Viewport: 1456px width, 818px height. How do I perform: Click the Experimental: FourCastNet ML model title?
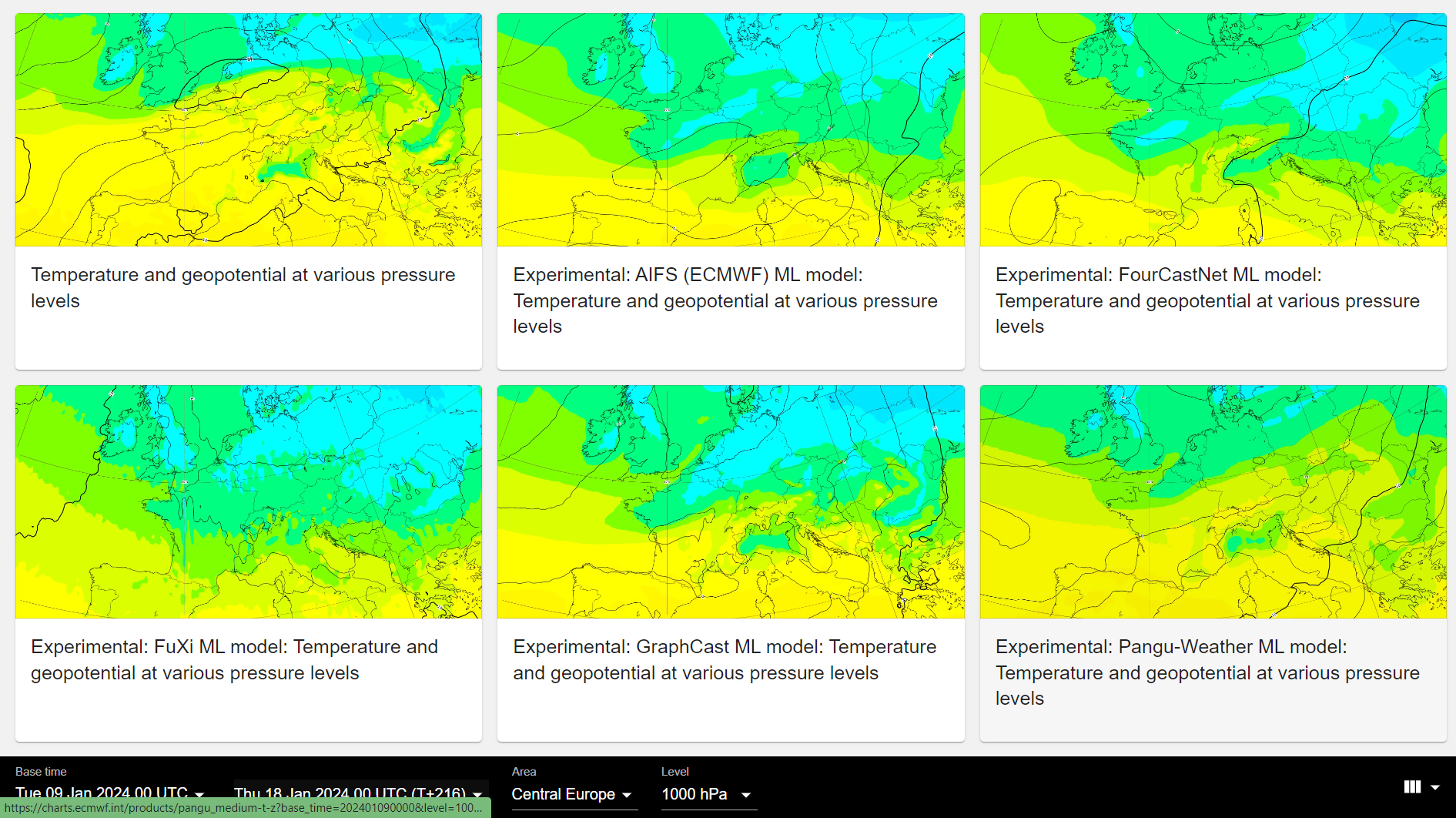click(1207, 300)
